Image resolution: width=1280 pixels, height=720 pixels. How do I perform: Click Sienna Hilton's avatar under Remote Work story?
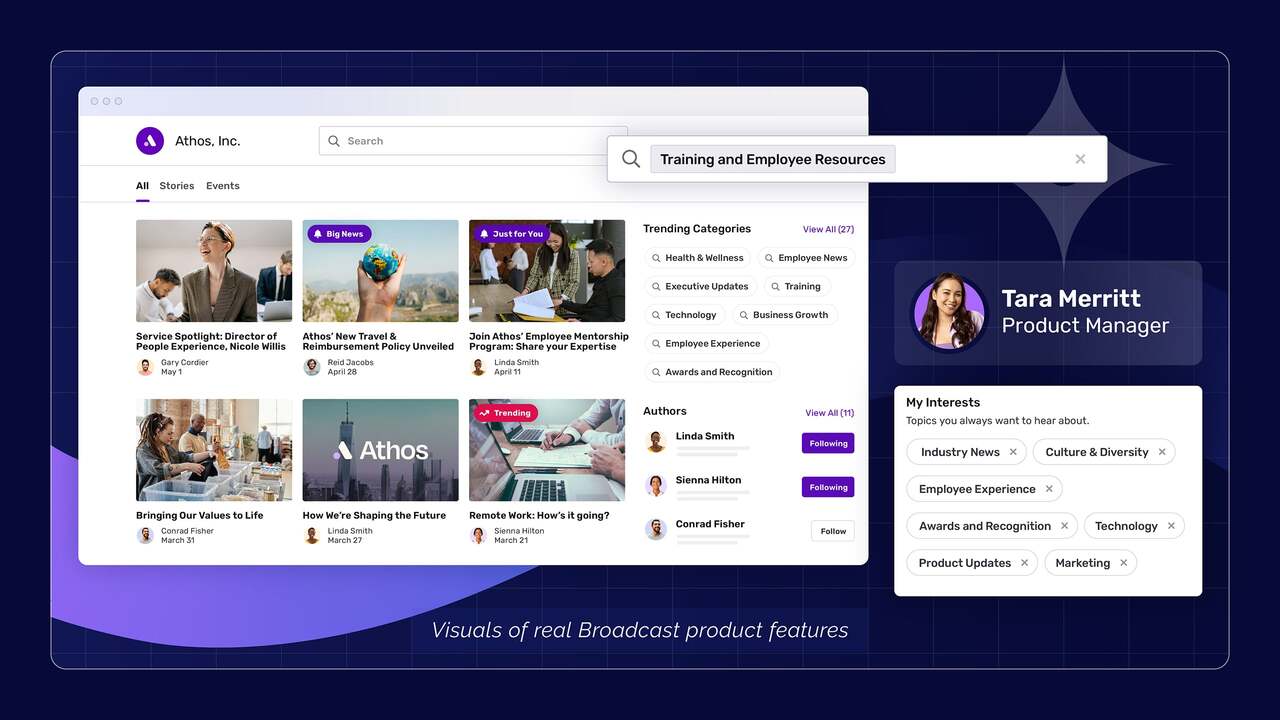tap(478, 535)
